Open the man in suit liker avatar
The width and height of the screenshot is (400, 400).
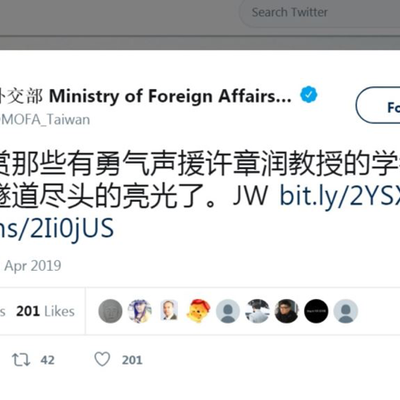point(169,311)
